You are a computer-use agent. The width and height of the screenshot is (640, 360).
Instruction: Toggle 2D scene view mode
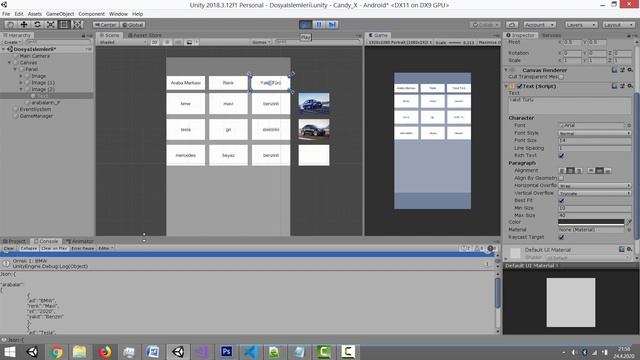click(154, 42)
